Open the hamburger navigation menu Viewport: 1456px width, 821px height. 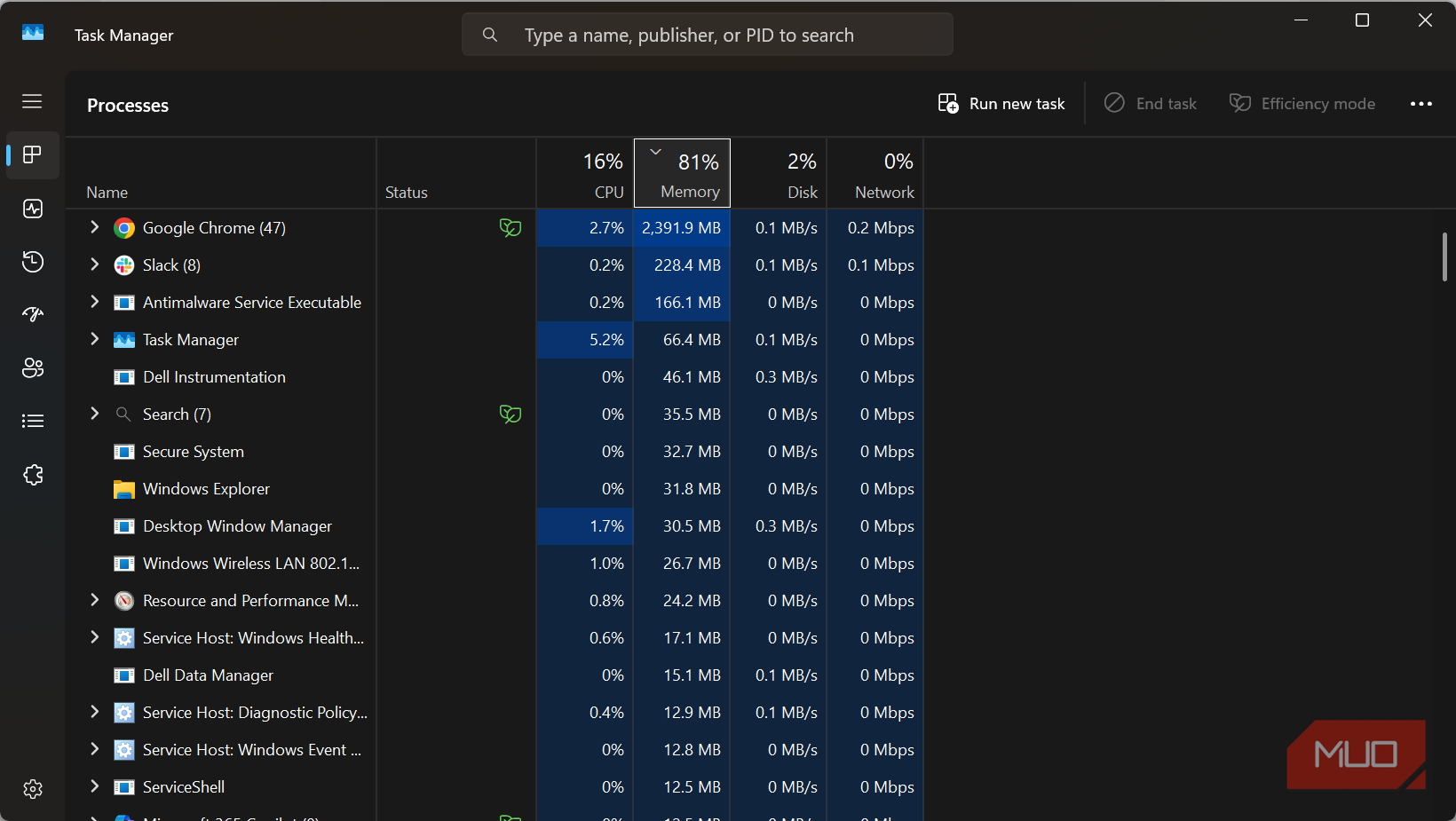click(32, 101)
